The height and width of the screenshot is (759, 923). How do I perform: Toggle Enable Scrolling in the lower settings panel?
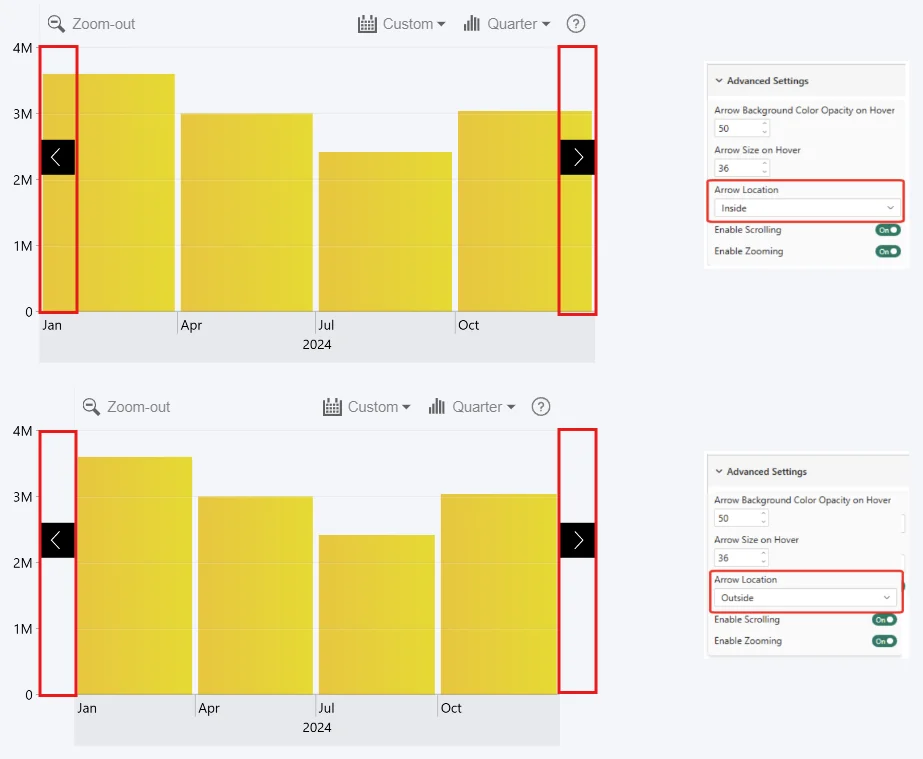click(x=884, y=620)
